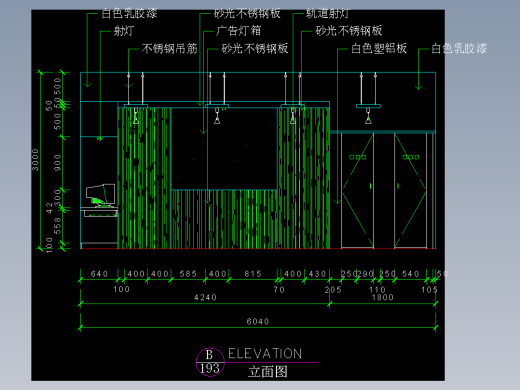Select the 110 dimension value
520x390 pixels.
coord(377,290)
